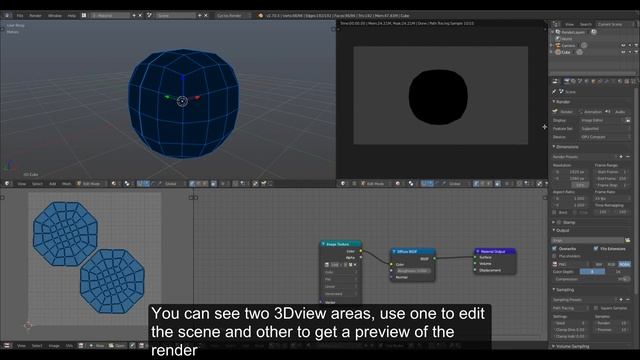640x360 pixels.
Task: Click the Material Output node header
Action: pos(495,251)
